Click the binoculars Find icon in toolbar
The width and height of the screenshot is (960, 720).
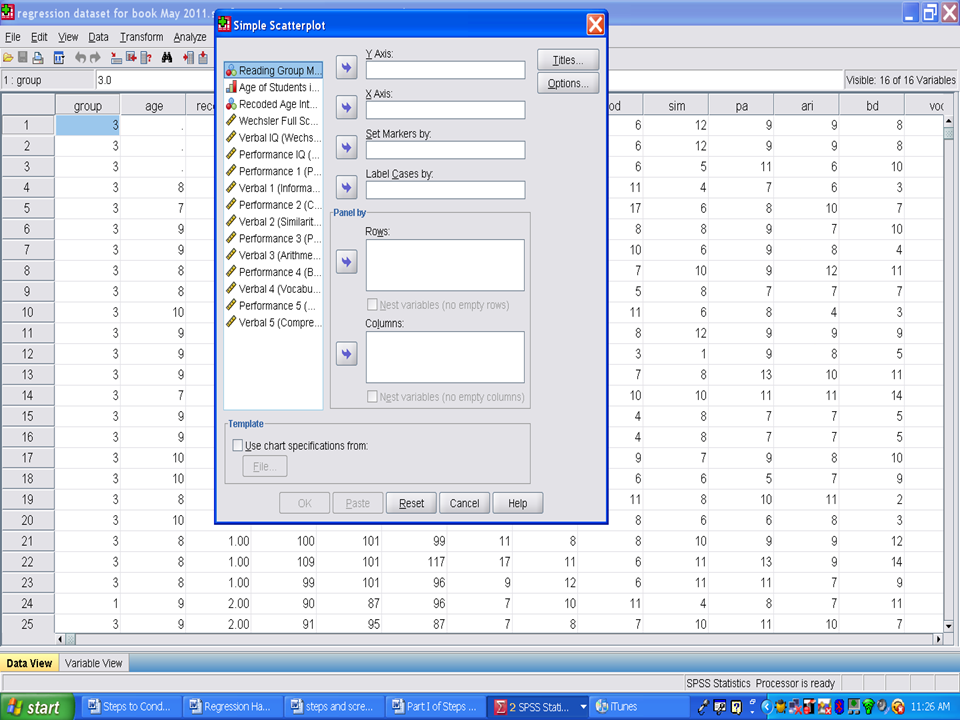pyautogui.click(x=167, y=58)
